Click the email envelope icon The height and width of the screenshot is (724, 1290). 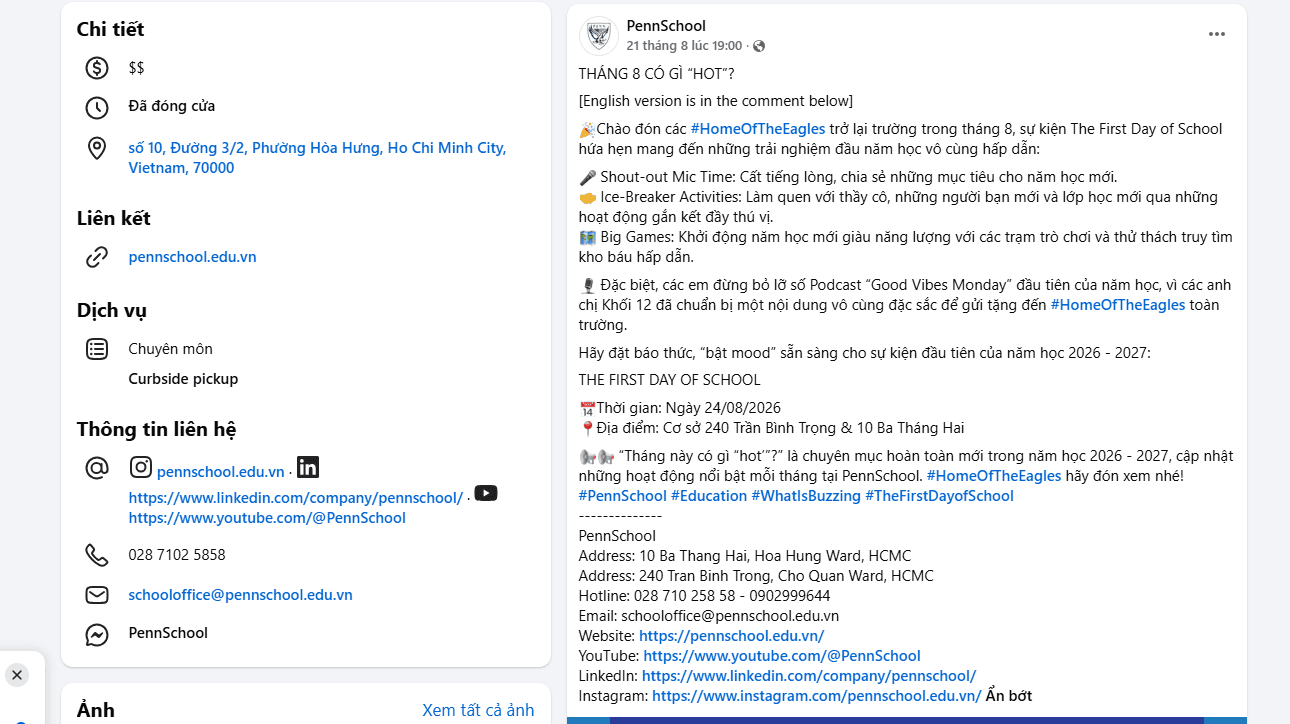[x=97, y=595]
